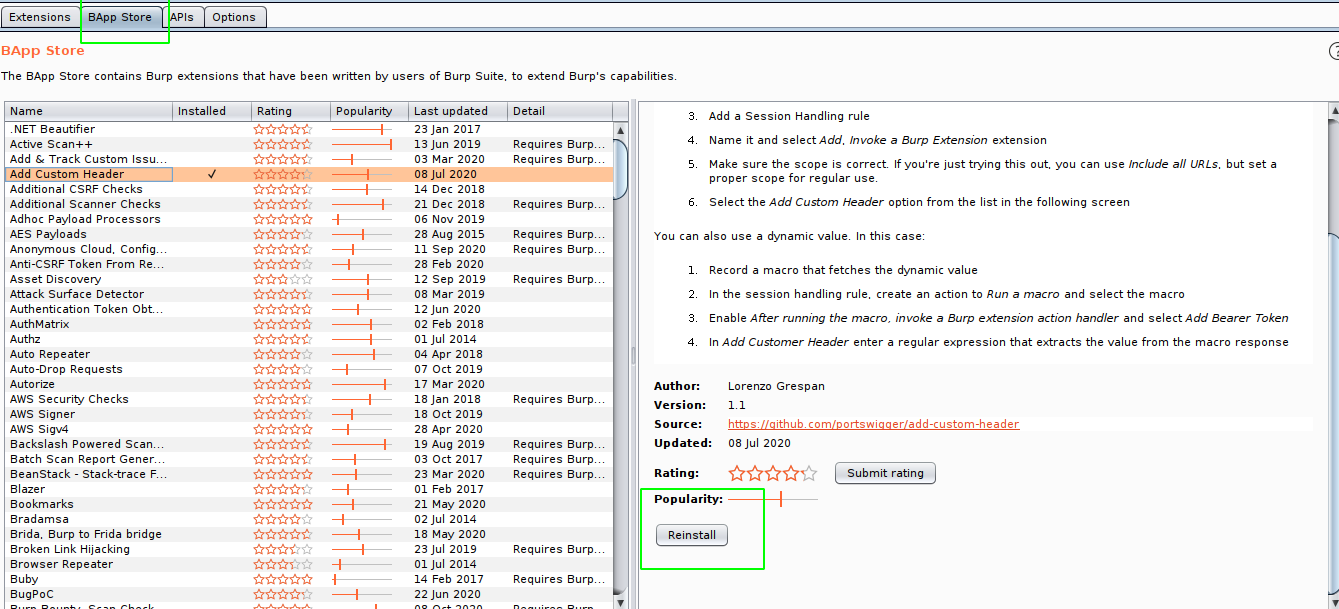Viewport: 1339px width, 609px height.
Task: Click the 23 Jan 2017 date cell
Action: 447,129
